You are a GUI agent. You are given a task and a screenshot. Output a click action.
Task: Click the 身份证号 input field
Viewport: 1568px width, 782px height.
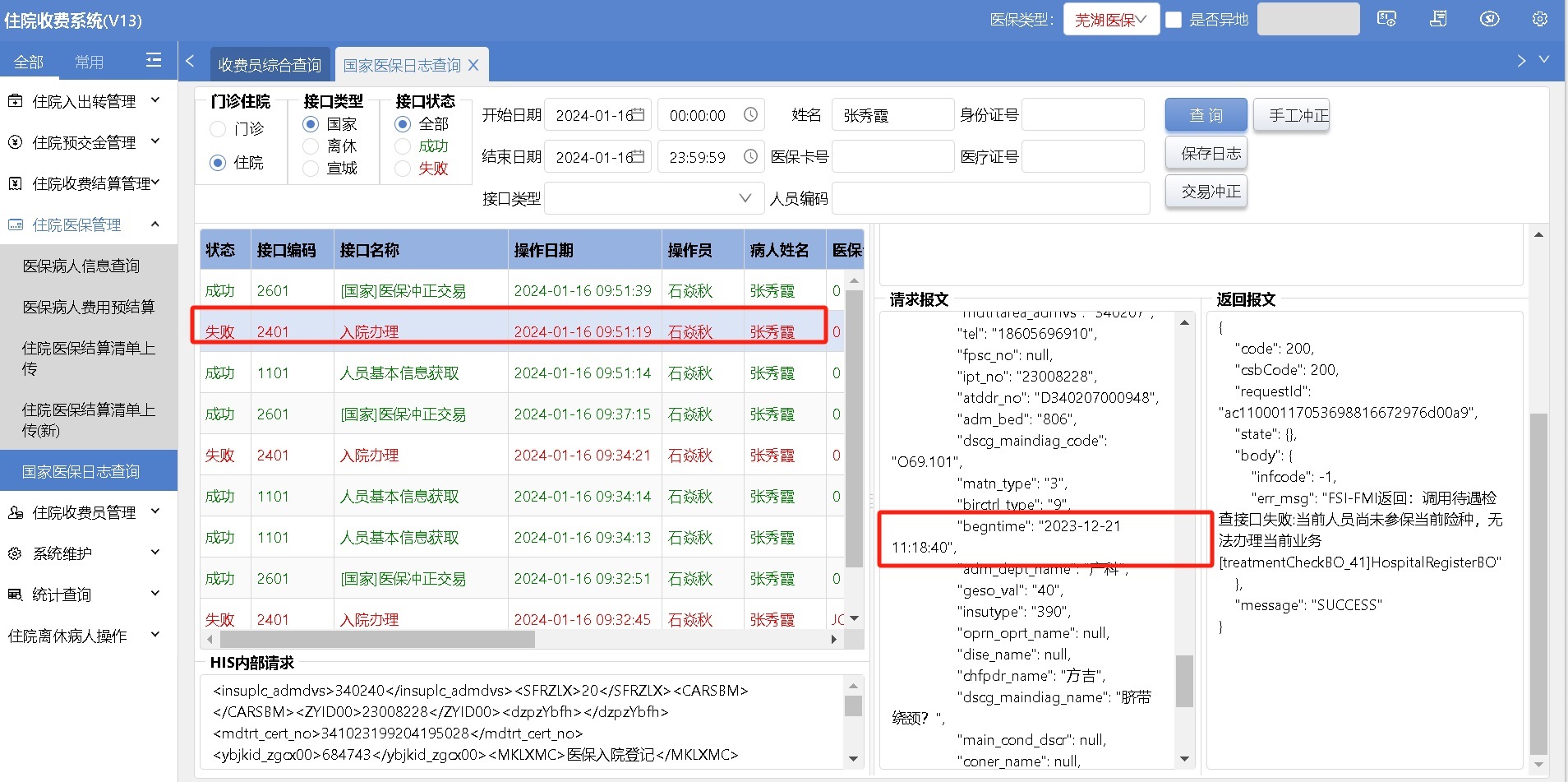point(1083,115)
